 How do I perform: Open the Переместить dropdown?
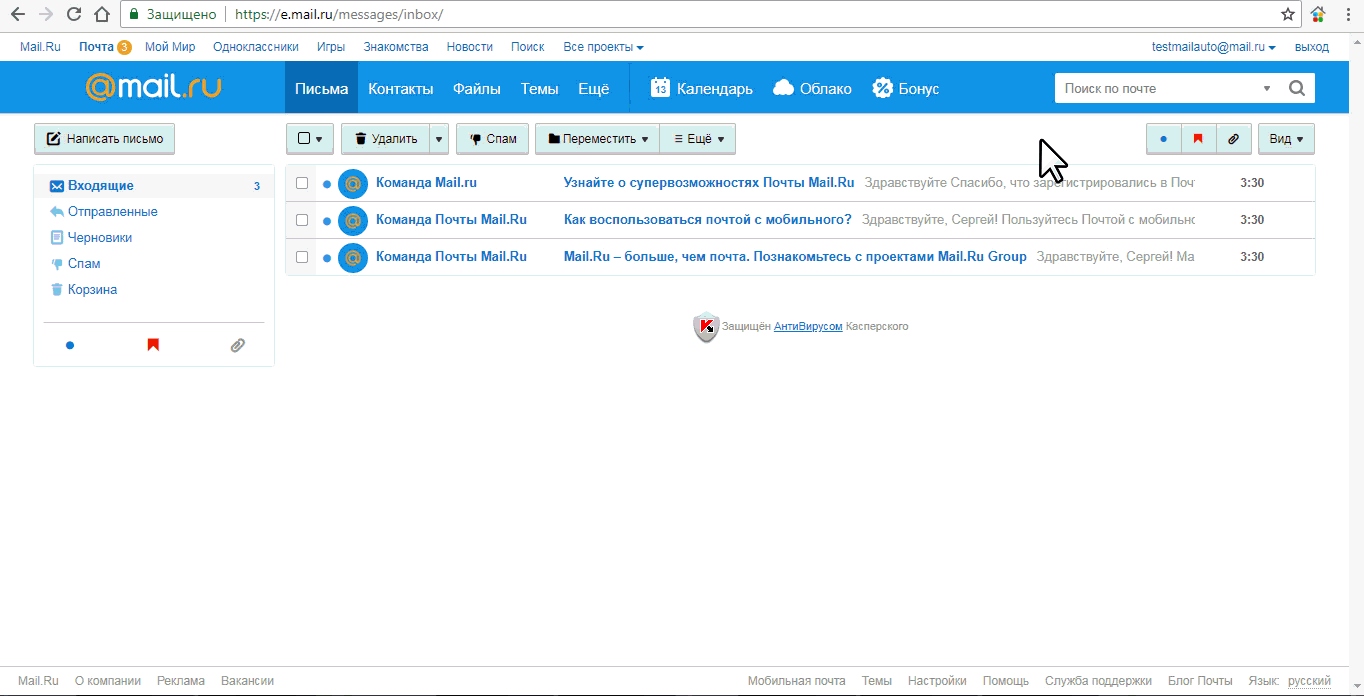[597, 139]
